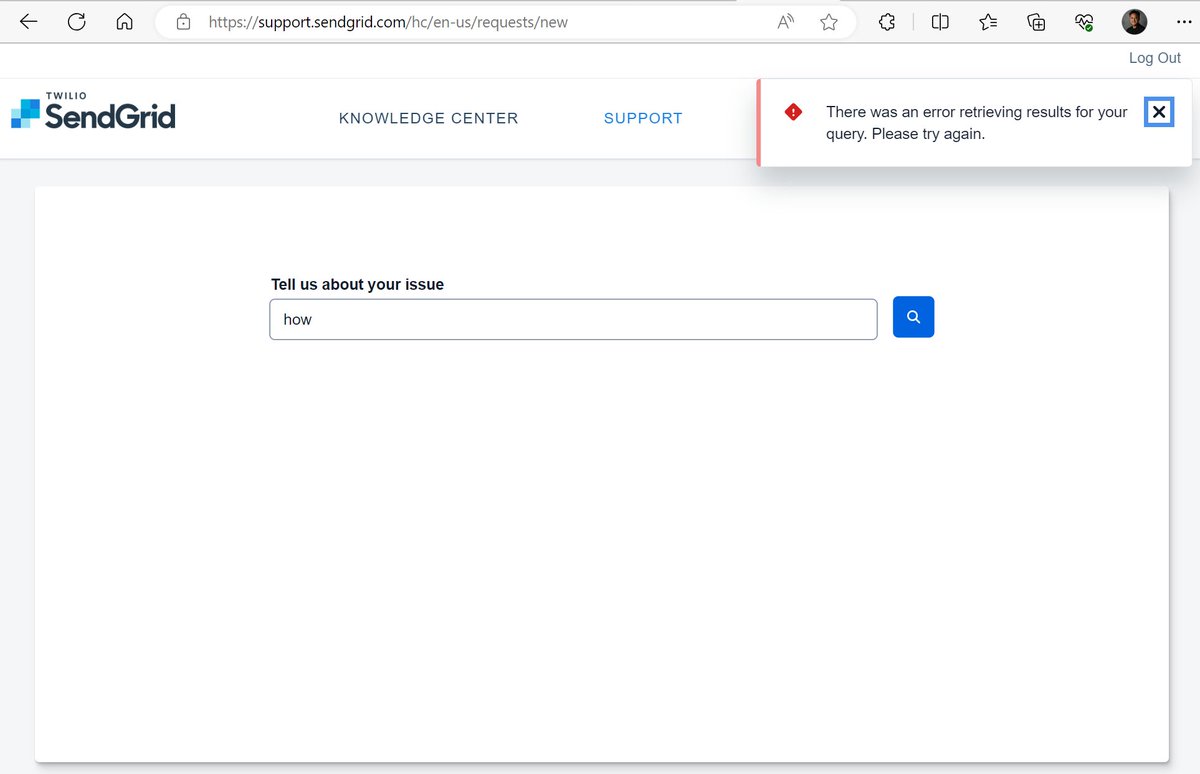The width and height of the screenshot is (1200, 774).
Task: Submit the query with the blue search button
Action: 913,317
